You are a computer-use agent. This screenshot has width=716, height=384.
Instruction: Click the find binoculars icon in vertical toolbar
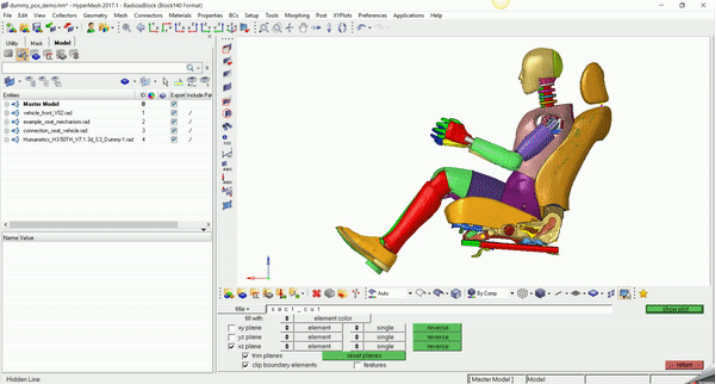[227, 126]
